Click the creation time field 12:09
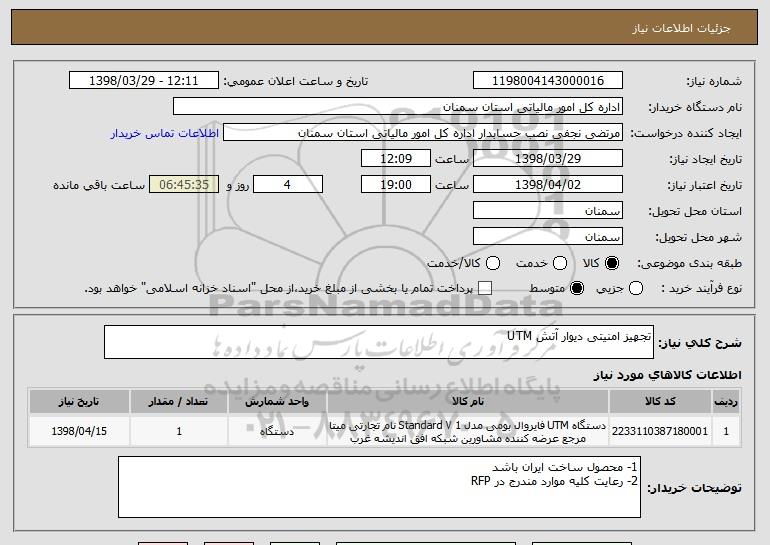Image resolution: width=770 pixels, height=545 pixels. (x=396, y=159)
